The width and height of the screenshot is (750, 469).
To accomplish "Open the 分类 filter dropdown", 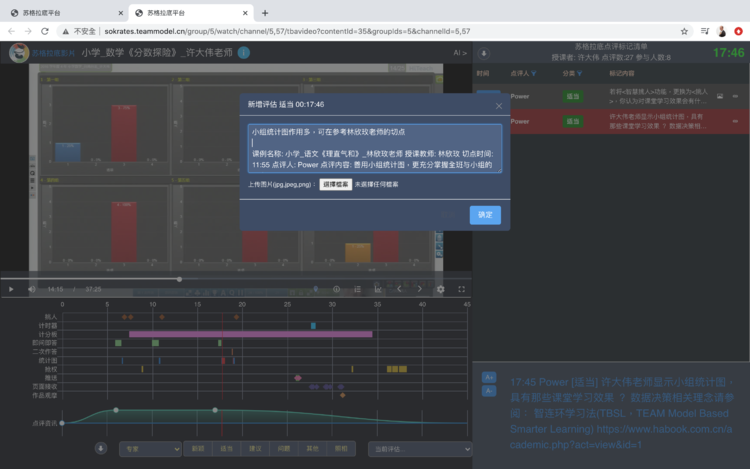I will point(580,74).
